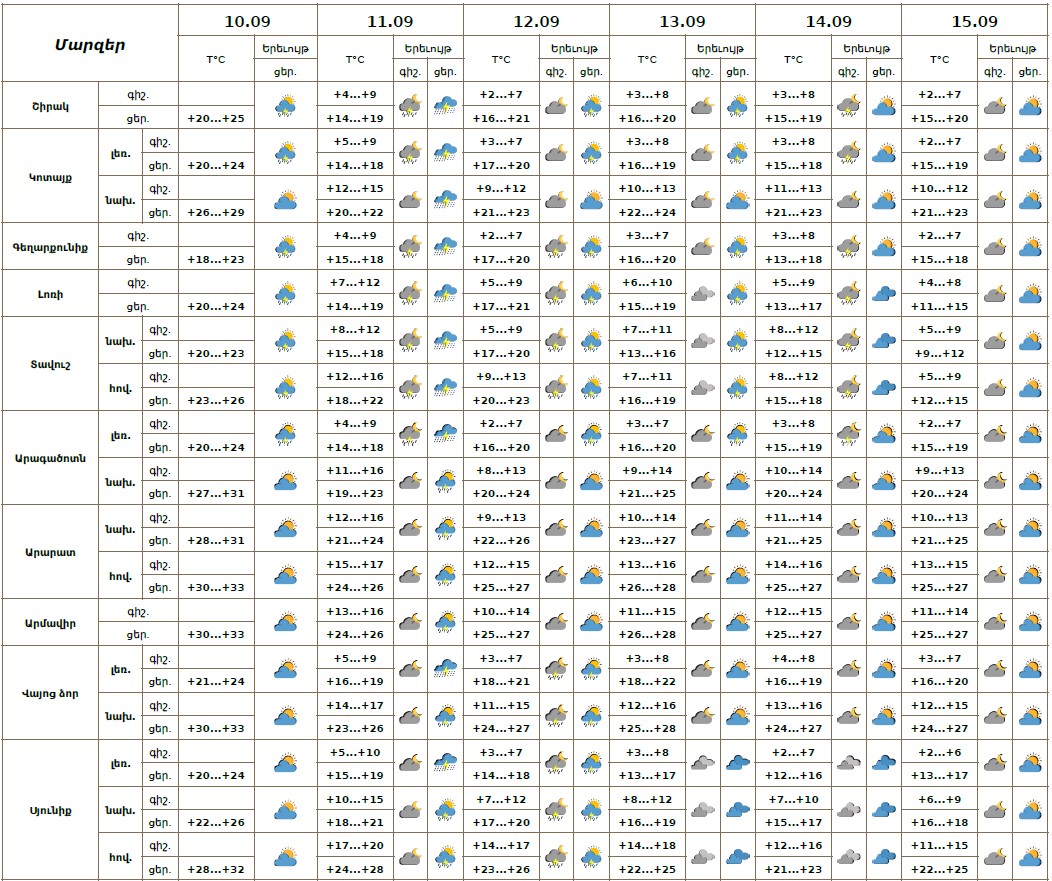Select the 15.09 date column header
Viewport: 1052px width, 881px height.
click(x=974, y=21)
